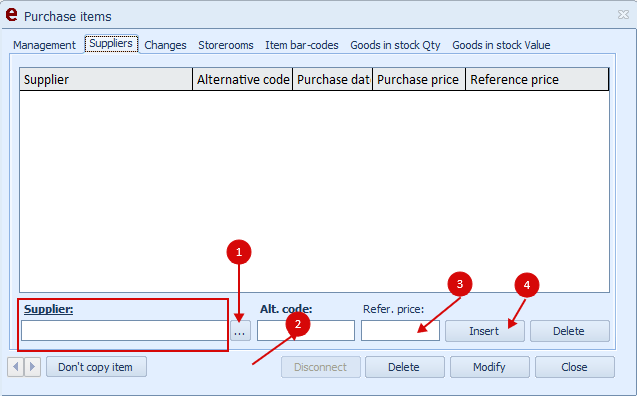
Task: Click the Supplier: field label
Action: click(x=48, y=309)
